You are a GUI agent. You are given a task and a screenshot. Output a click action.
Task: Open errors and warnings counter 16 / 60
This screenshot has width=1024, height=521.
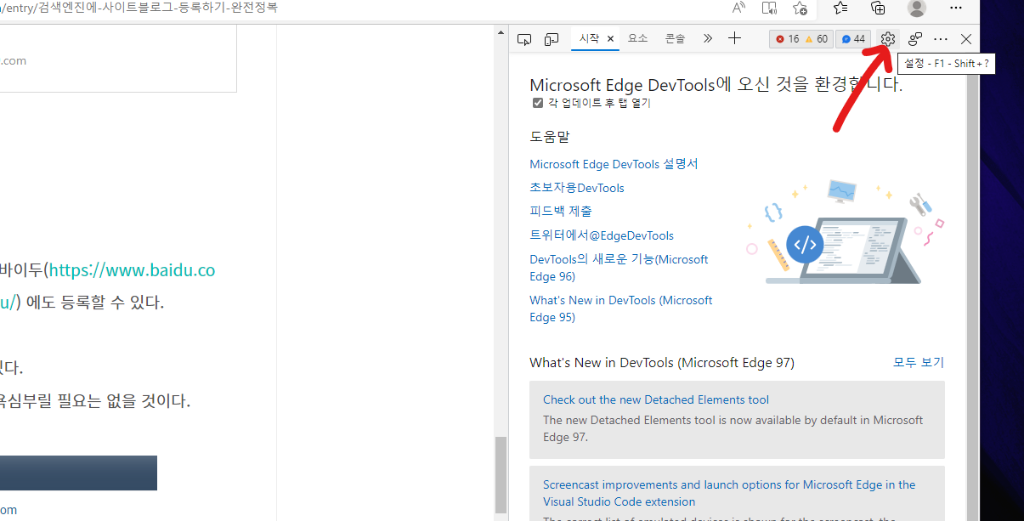click(x=801, y=39)
